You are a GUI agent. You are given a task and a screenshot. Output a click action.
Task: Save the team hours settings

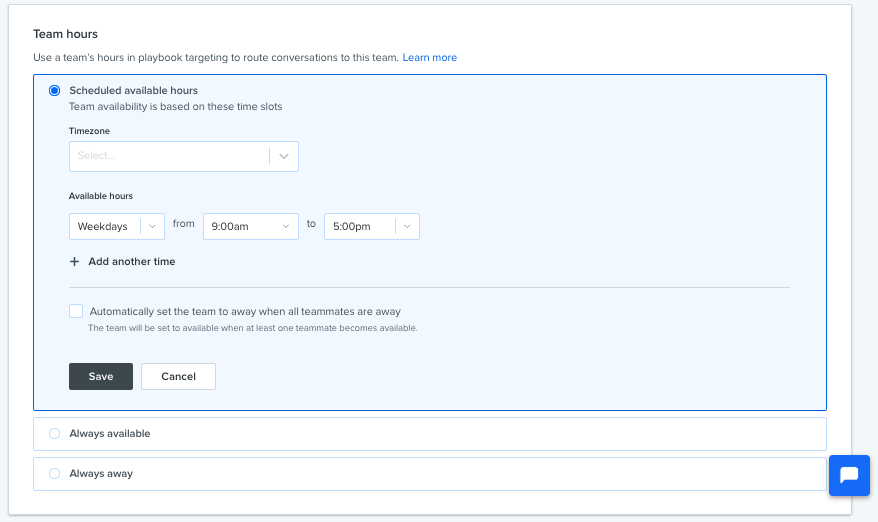click(x=101, y=376)
